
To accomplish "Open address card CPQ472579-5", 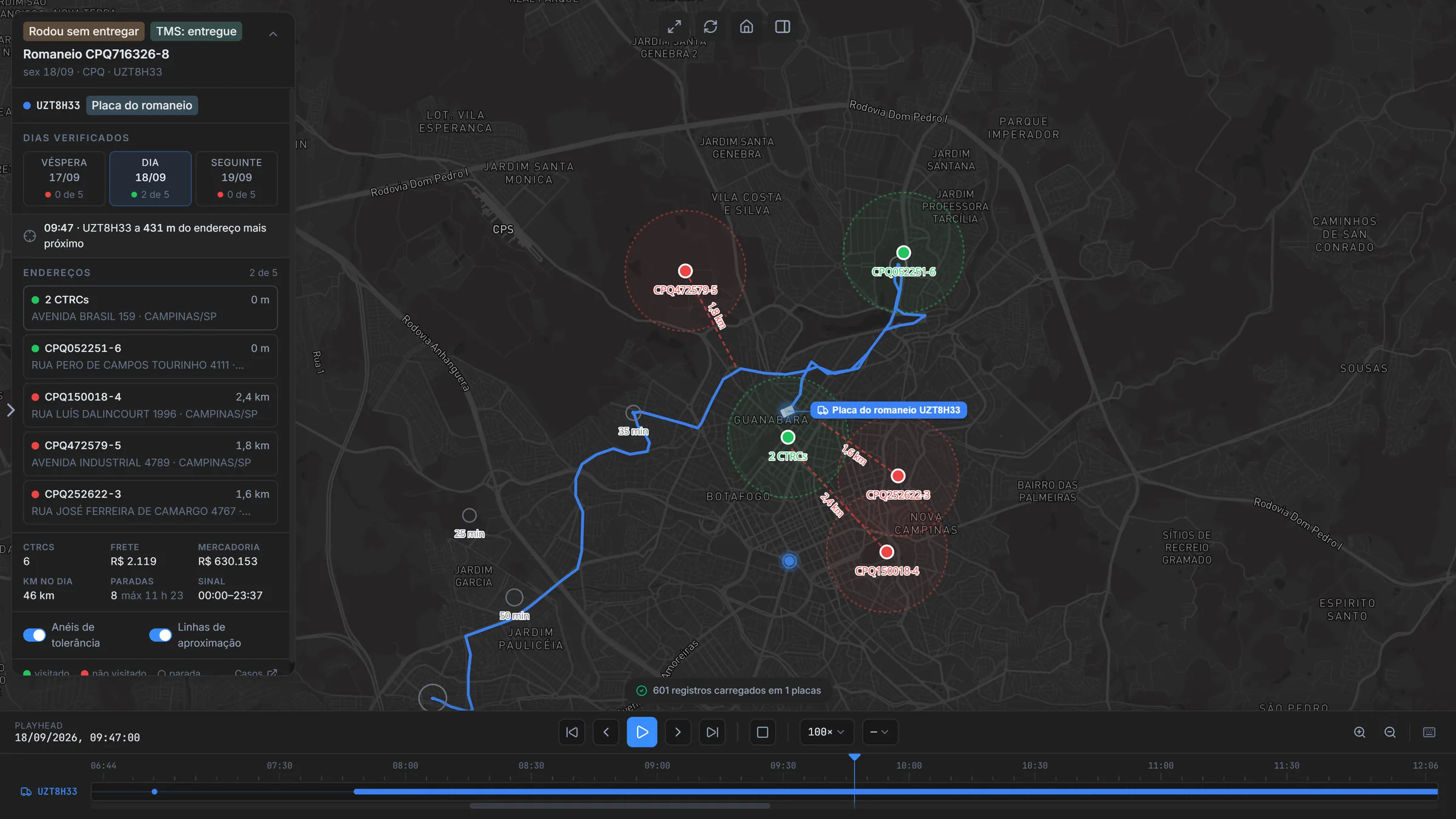I will (150, 454).
